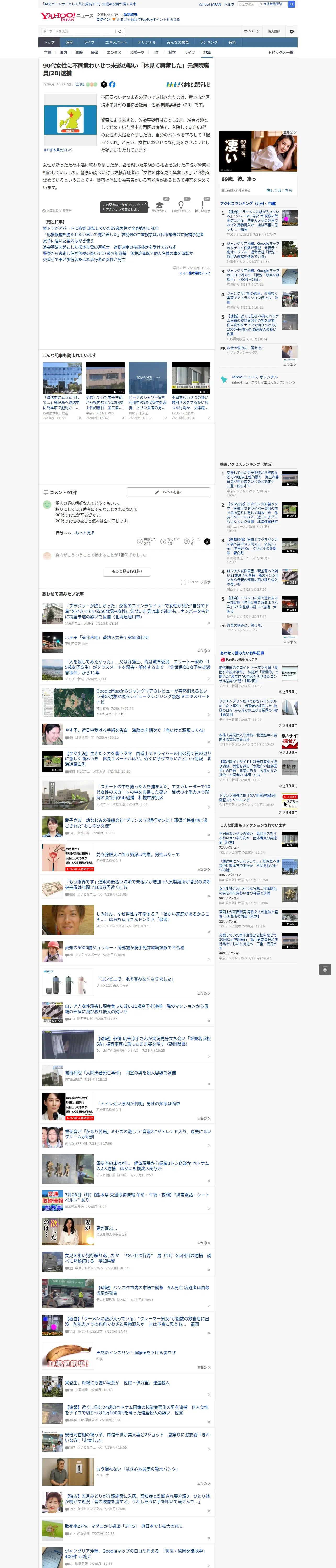Share first comment on X
Screen dimensions: 336x1568
(x=207, y=541)
